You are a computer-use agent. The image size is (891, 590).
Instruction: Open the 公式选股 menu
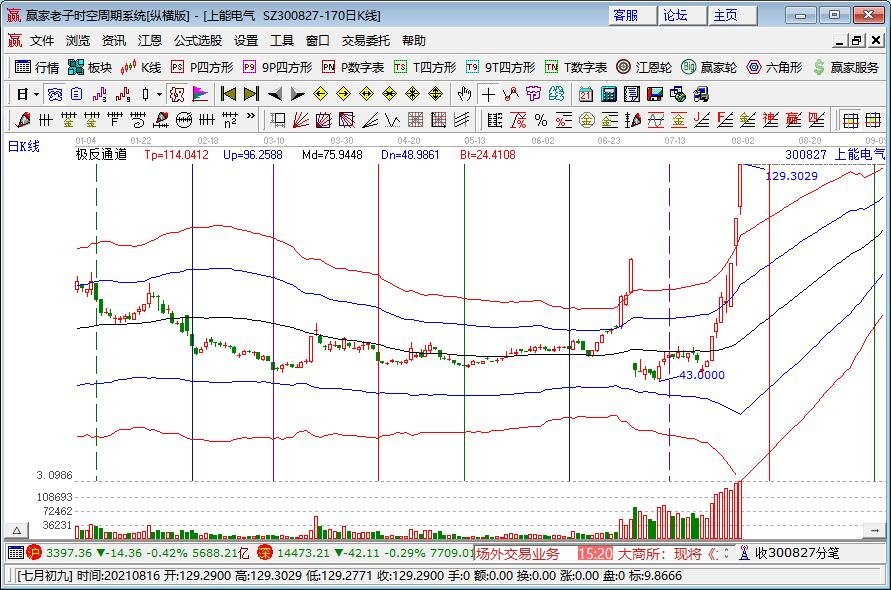(x=198, y=41)
